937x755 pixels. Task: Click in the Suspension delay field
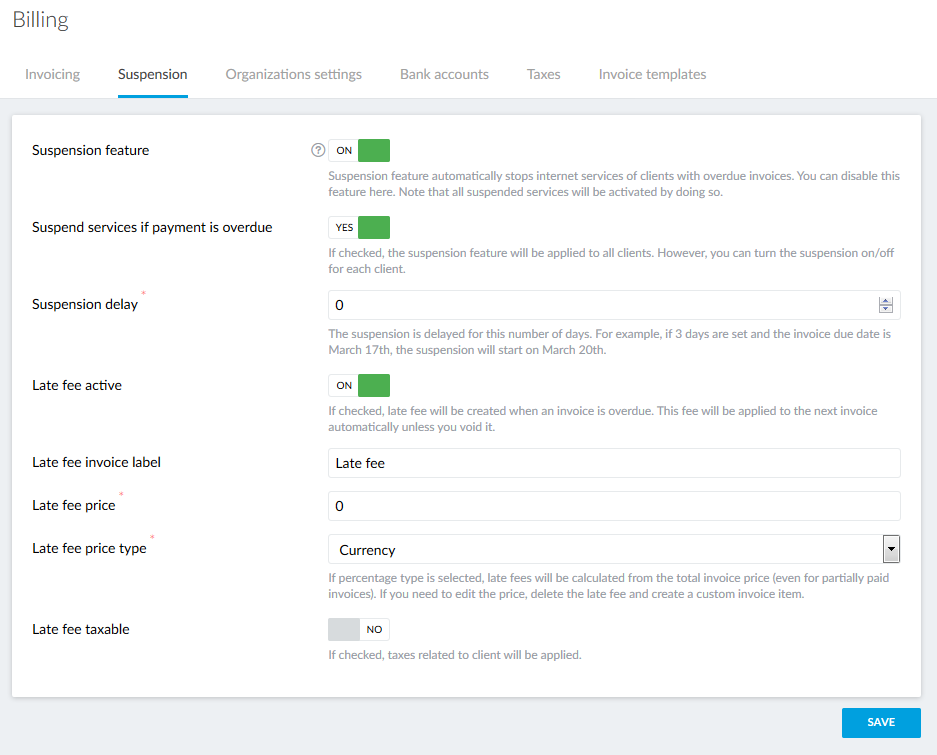[x=600, y=305]
